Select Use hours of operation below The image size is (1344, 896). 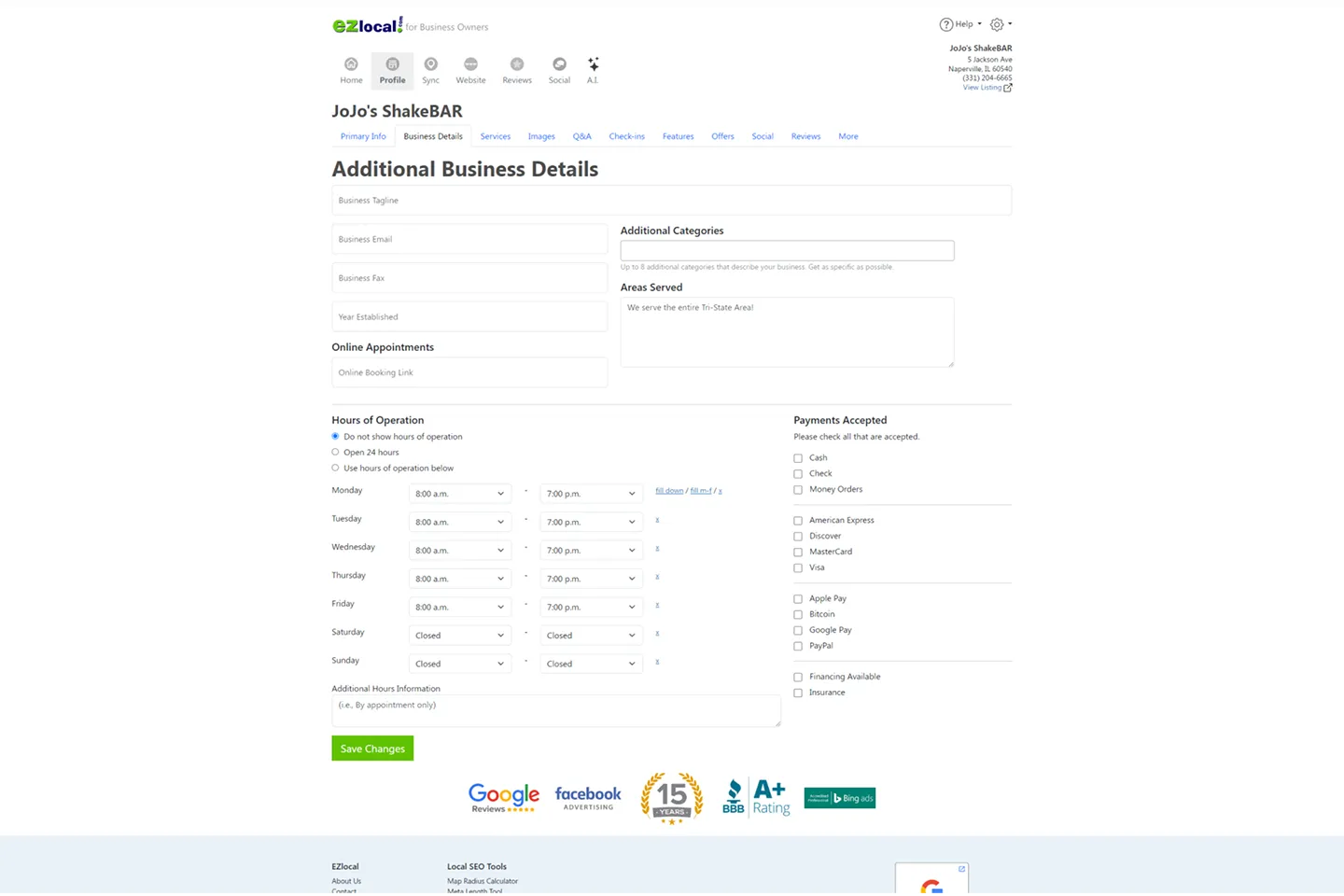pos(335,468)
